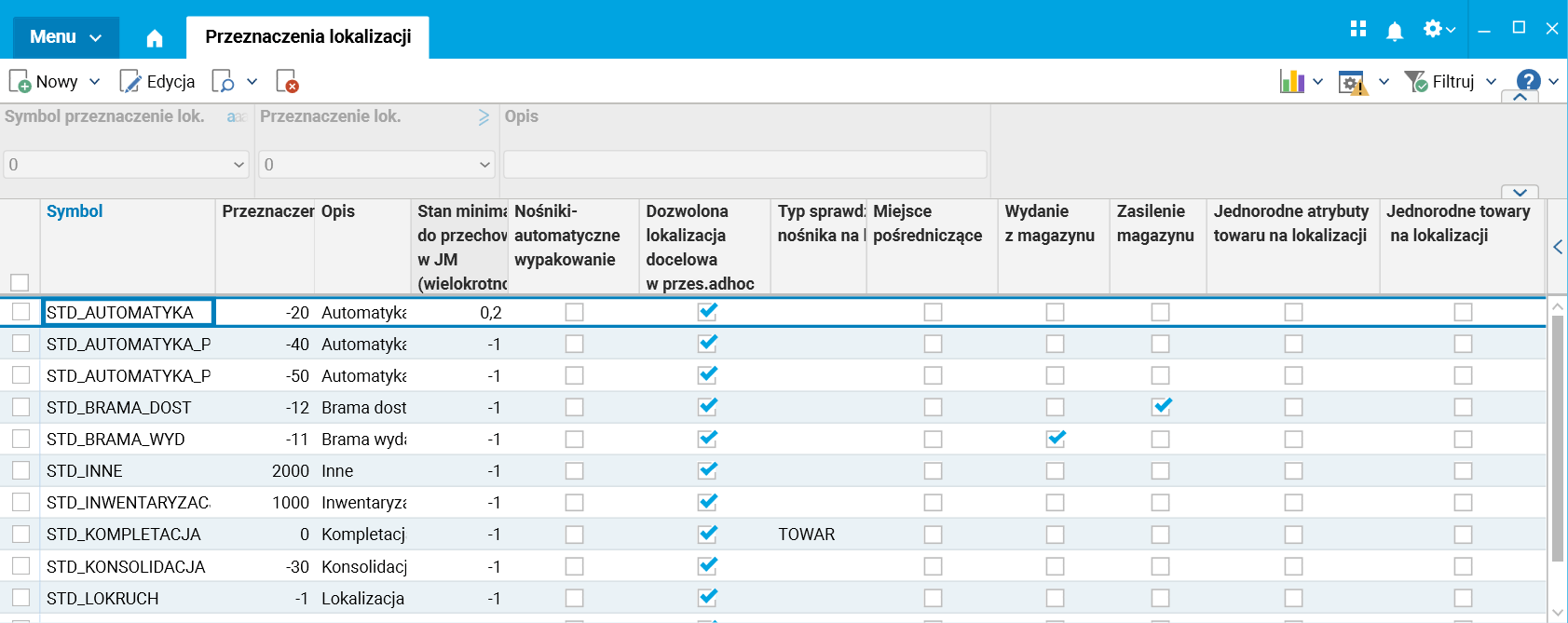Click the Edycja (edit) button
The width and height of the screenshot is (1568, 623).
157,82
